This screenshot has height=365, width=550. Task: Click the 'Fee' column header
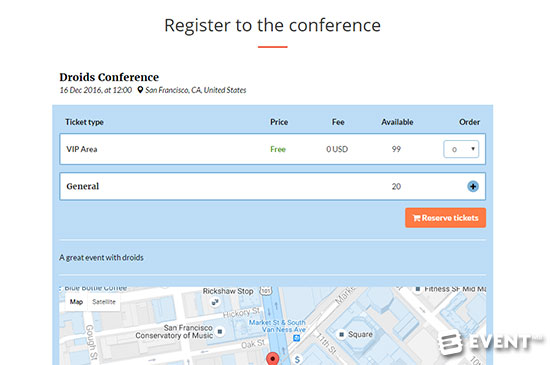(338, 122)
